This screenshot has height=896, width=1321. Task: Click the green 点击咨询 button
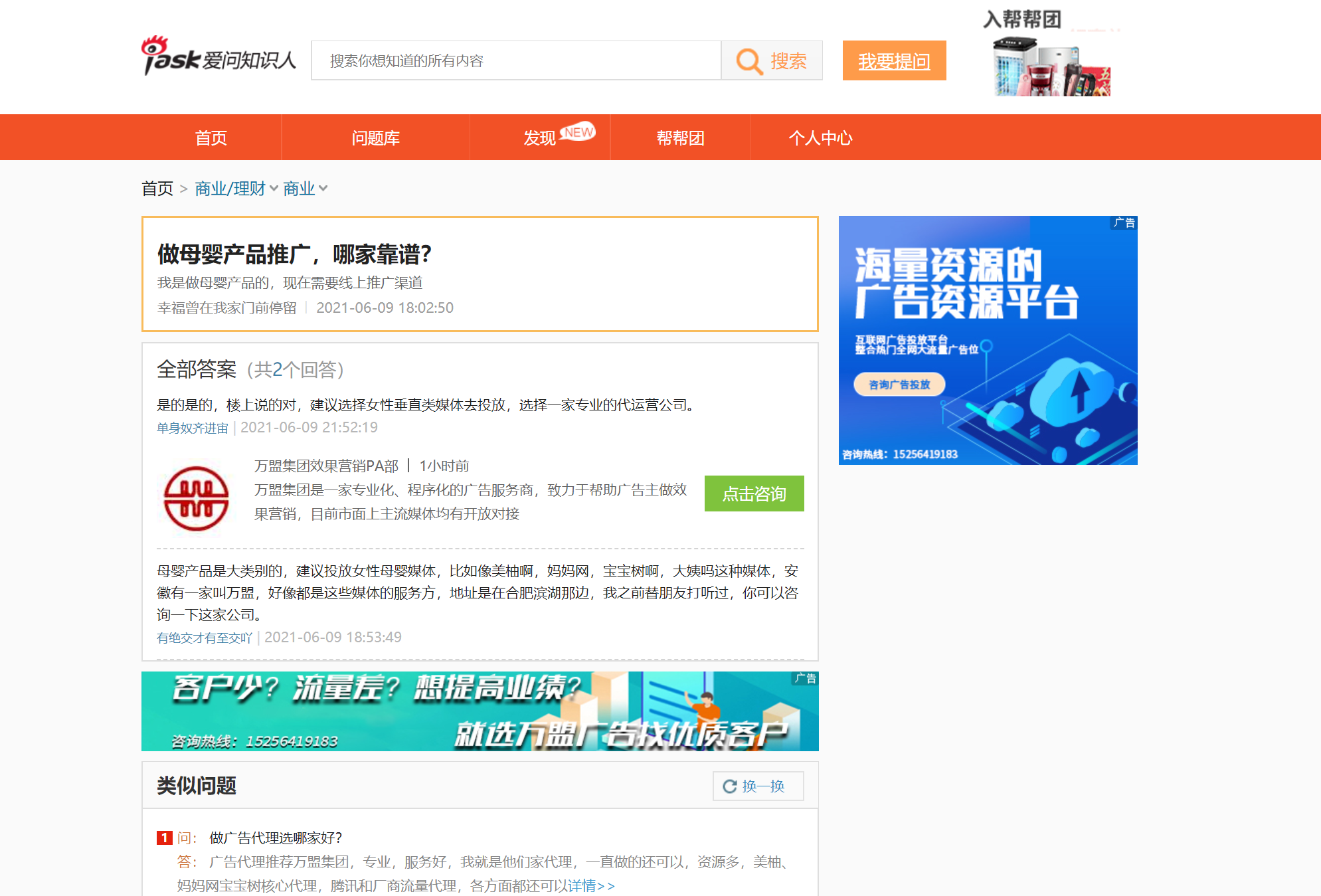[x=754, y=493]
